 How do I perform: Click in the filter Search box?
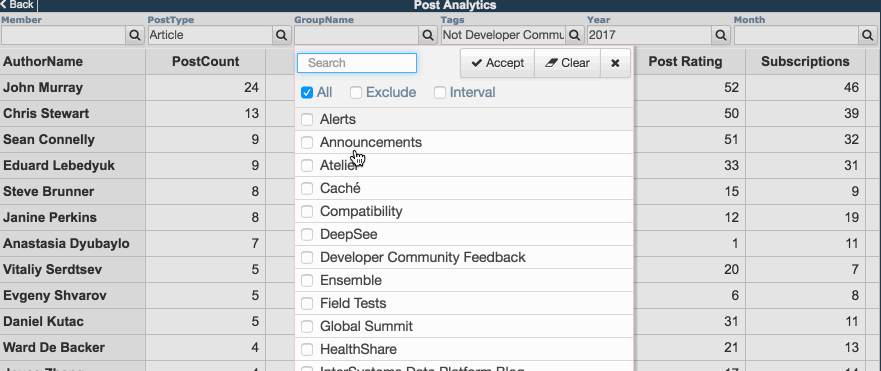click(357, 63)
